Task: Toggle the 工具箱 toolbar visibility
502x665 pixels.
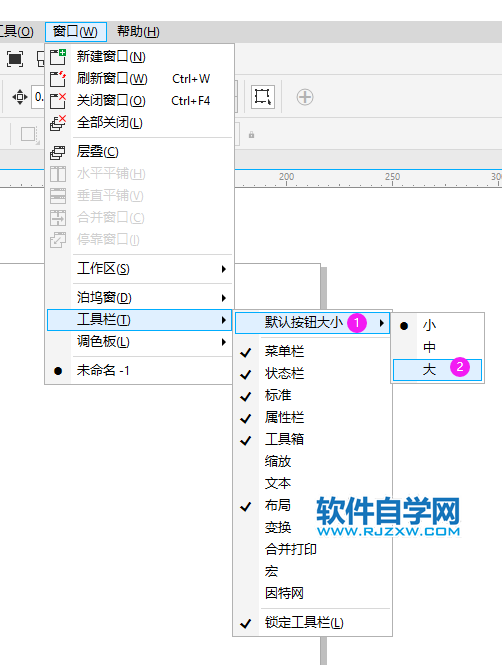Action: tap(312, 440)
